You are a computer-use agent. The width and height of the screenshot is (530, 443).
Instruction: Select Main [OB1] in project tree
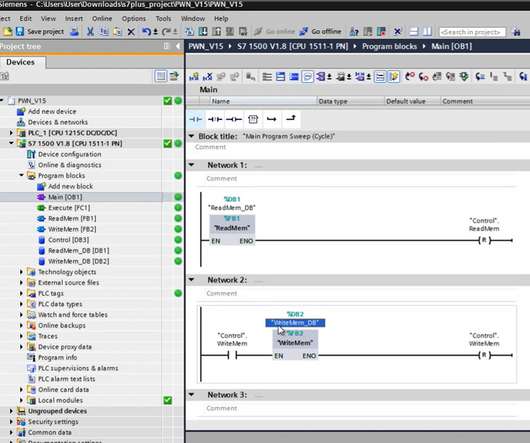[65, 197]
